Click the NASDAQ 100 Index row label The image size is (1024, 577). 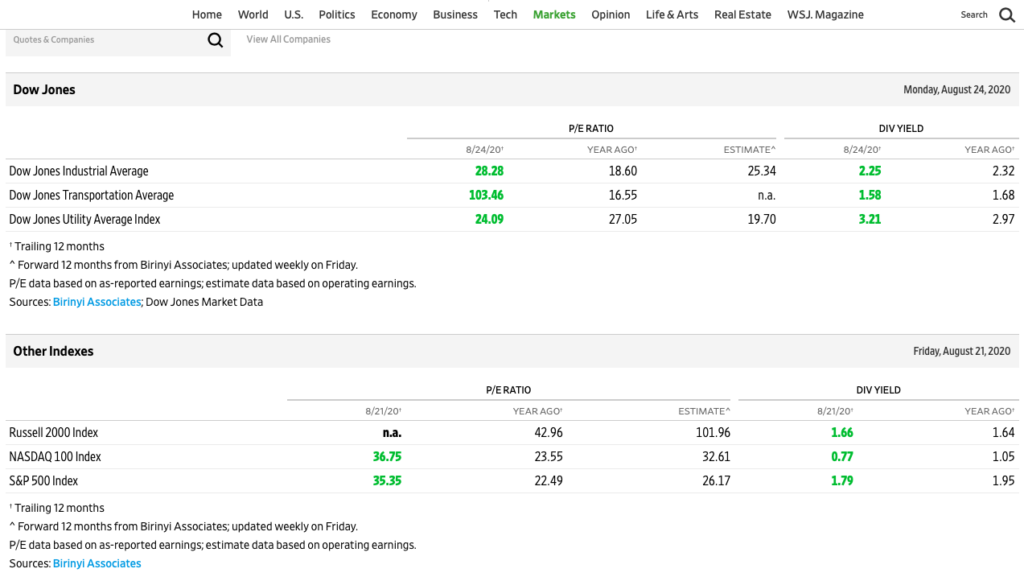tap(55, 457)
